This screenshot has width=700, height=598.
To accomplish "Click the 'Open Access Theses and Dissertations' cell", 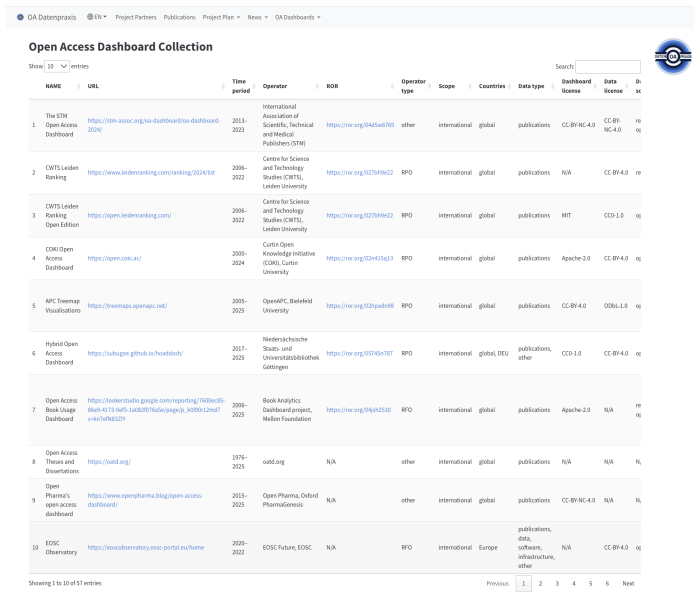I will click(x=62, y=462).
